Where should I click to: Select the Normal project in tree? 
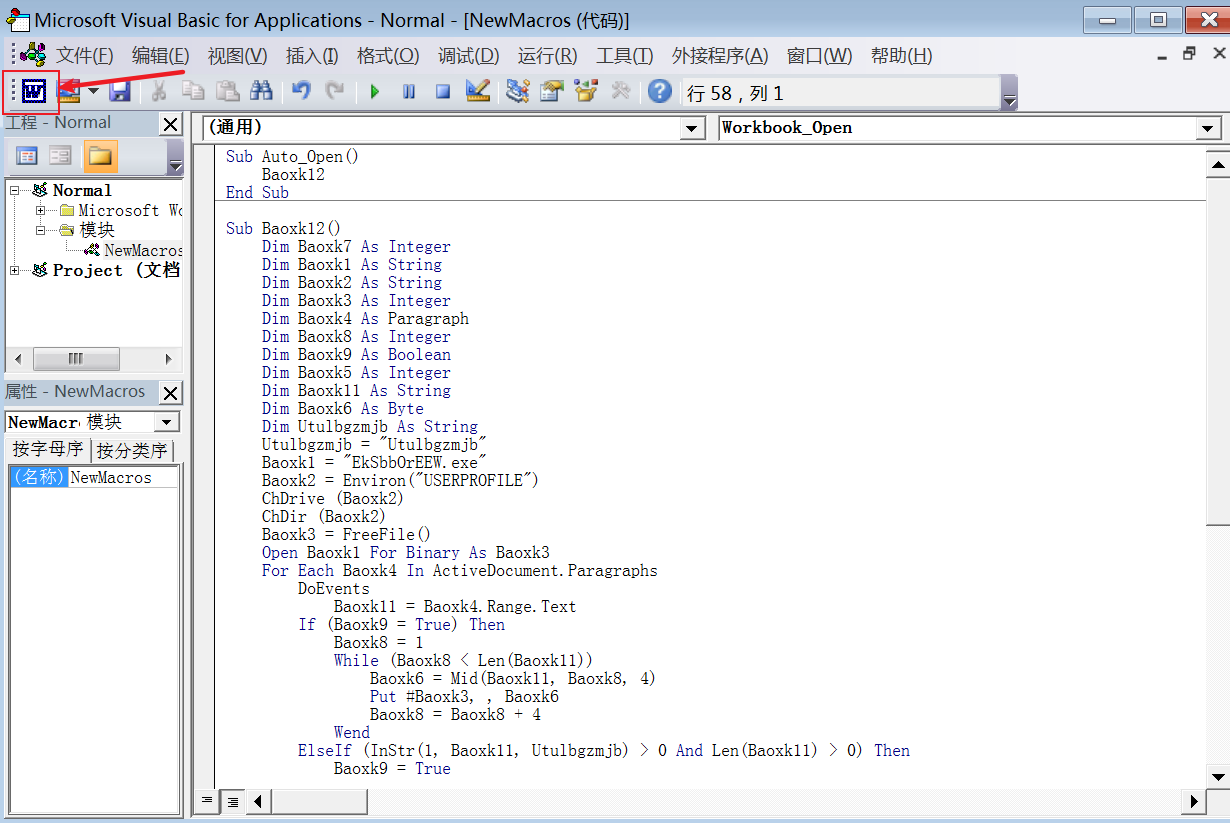82,190
